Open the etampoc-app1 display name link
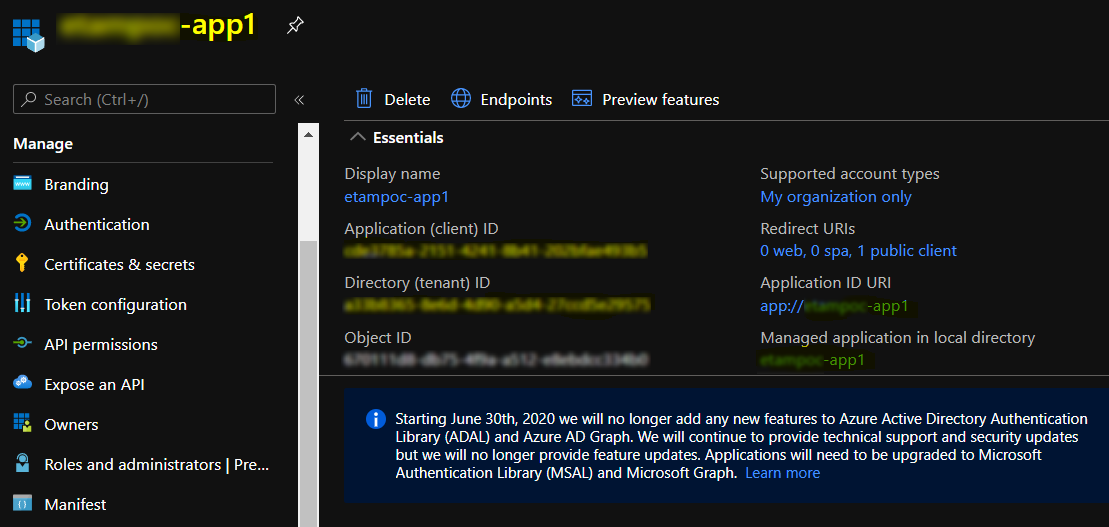 tap(396, 197)
